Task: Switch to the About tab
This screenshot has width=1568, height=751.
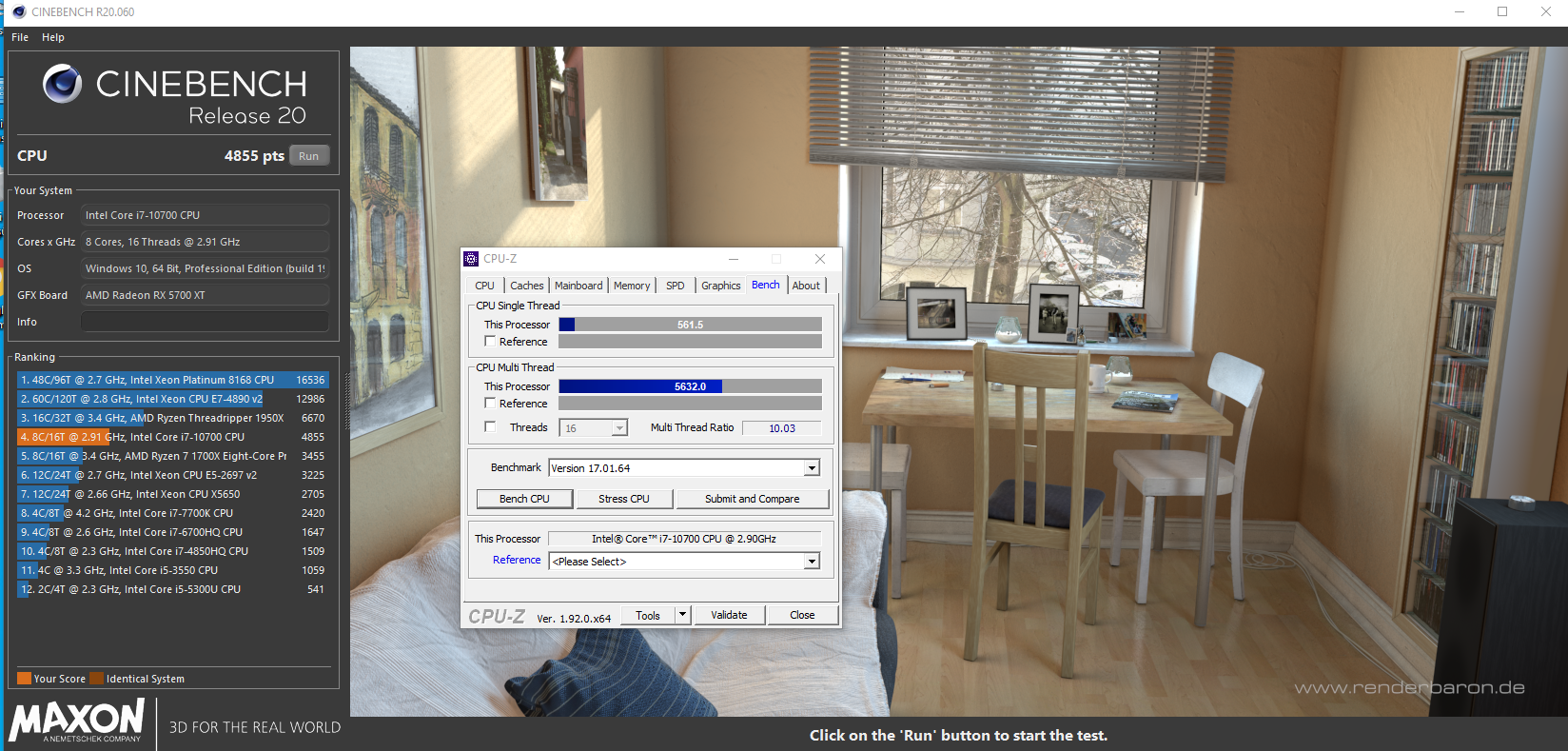Action: (x=806, y=286)
